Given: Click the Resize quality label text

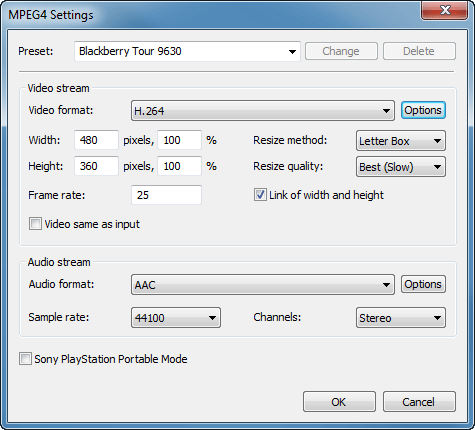Looking at the screenshot, I should [x=288, y=166].
